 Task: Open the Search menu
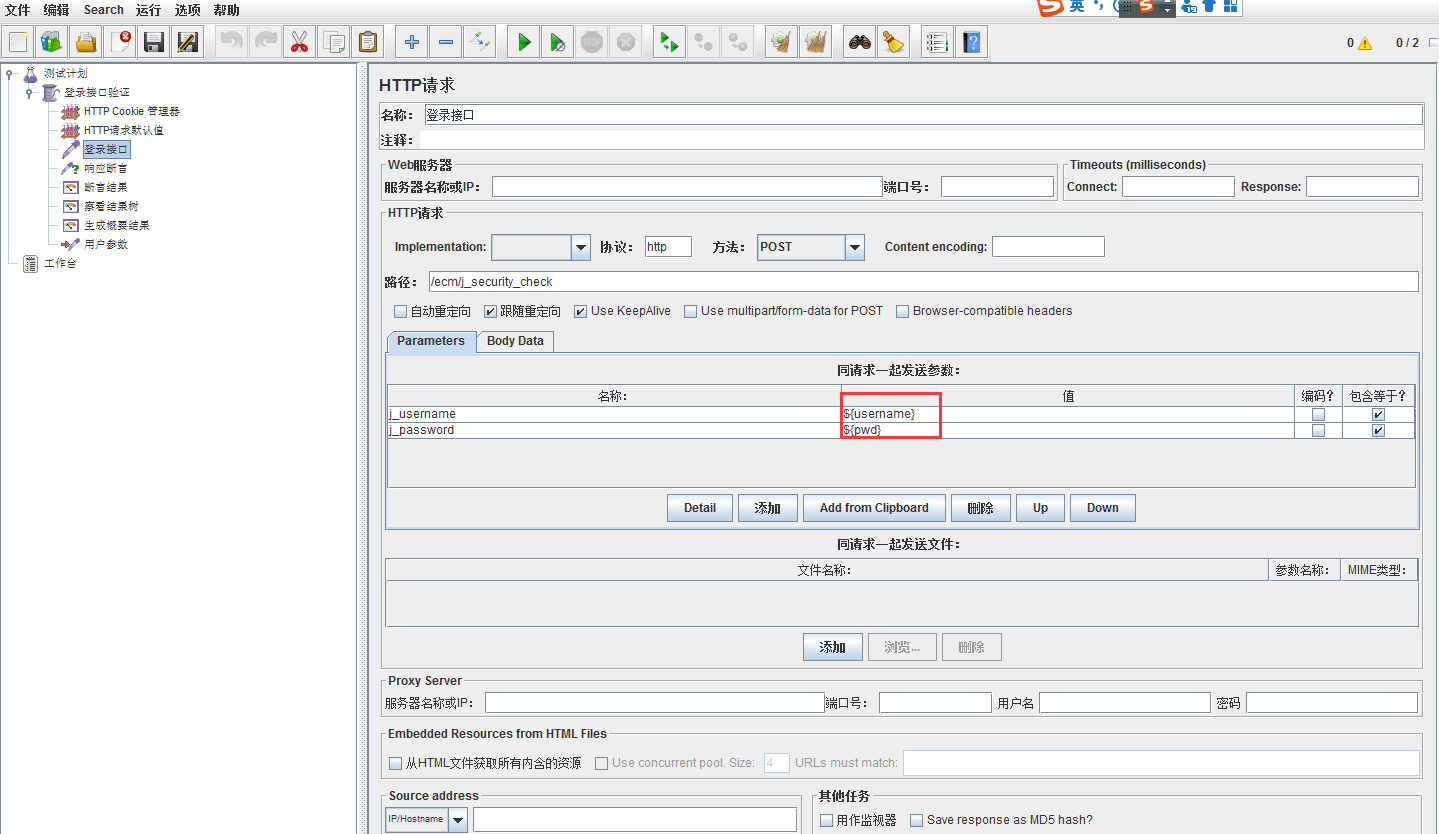click(x=104, y=10)
